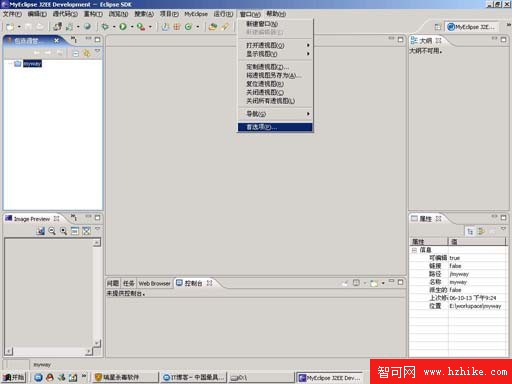Switch to the Web Browser tab
512x384 pixels.
click(x=154, y=283)
